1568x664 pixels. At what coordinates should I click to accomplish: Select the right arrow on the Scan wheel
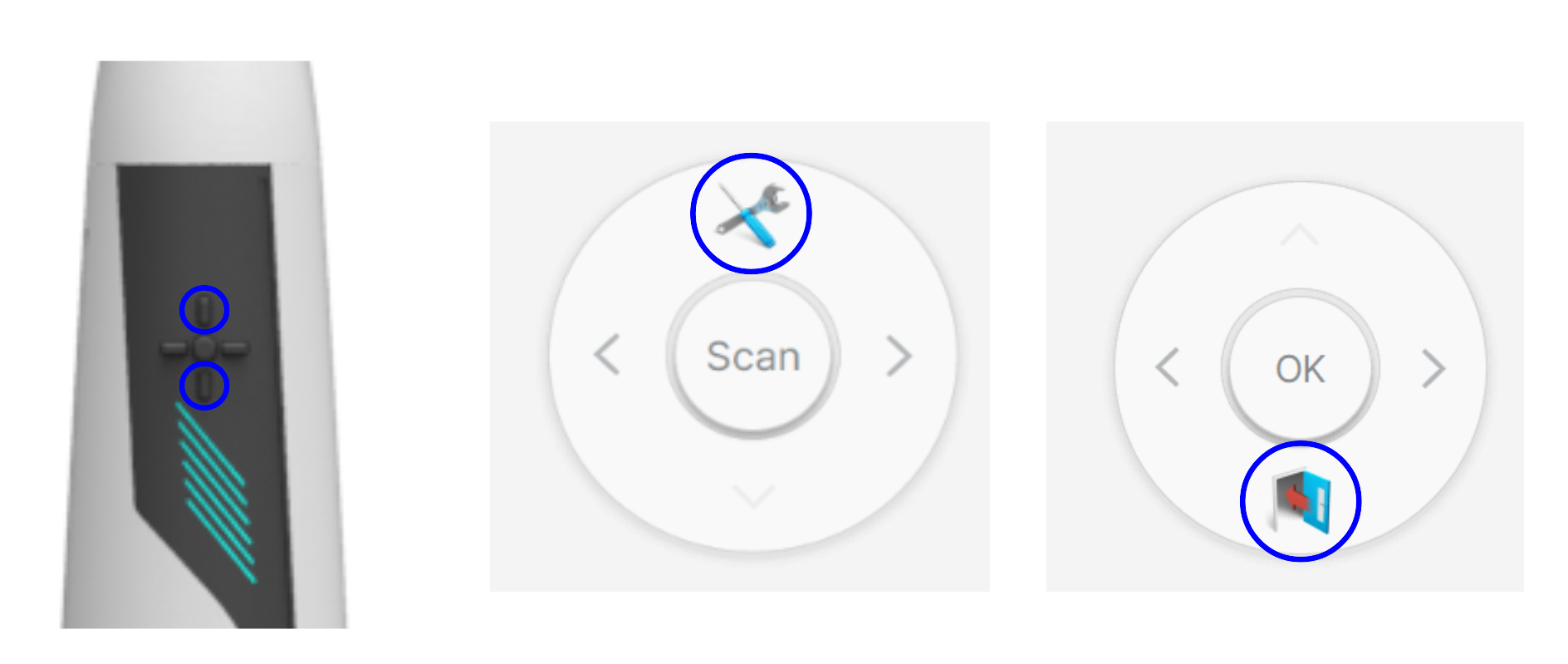click(x=898, y=356)
